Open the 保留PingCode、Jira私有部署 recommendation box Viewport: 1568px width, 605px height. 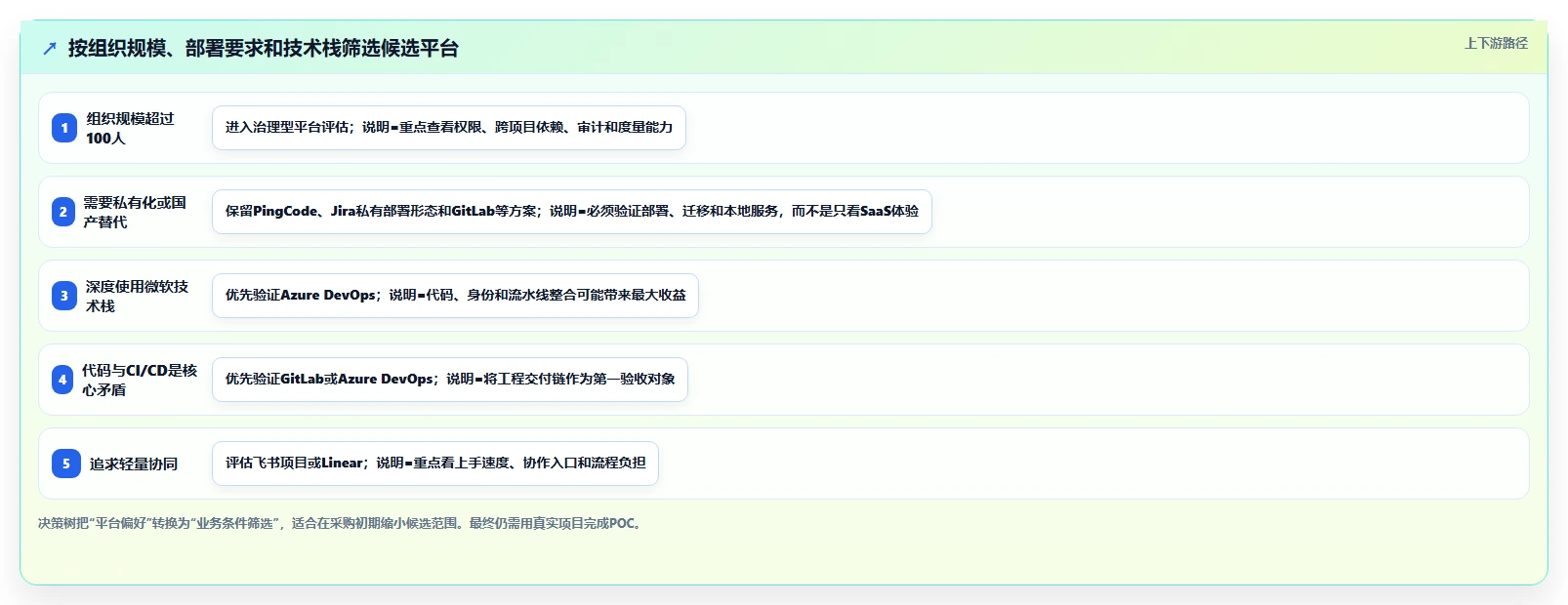pos(572,212)
